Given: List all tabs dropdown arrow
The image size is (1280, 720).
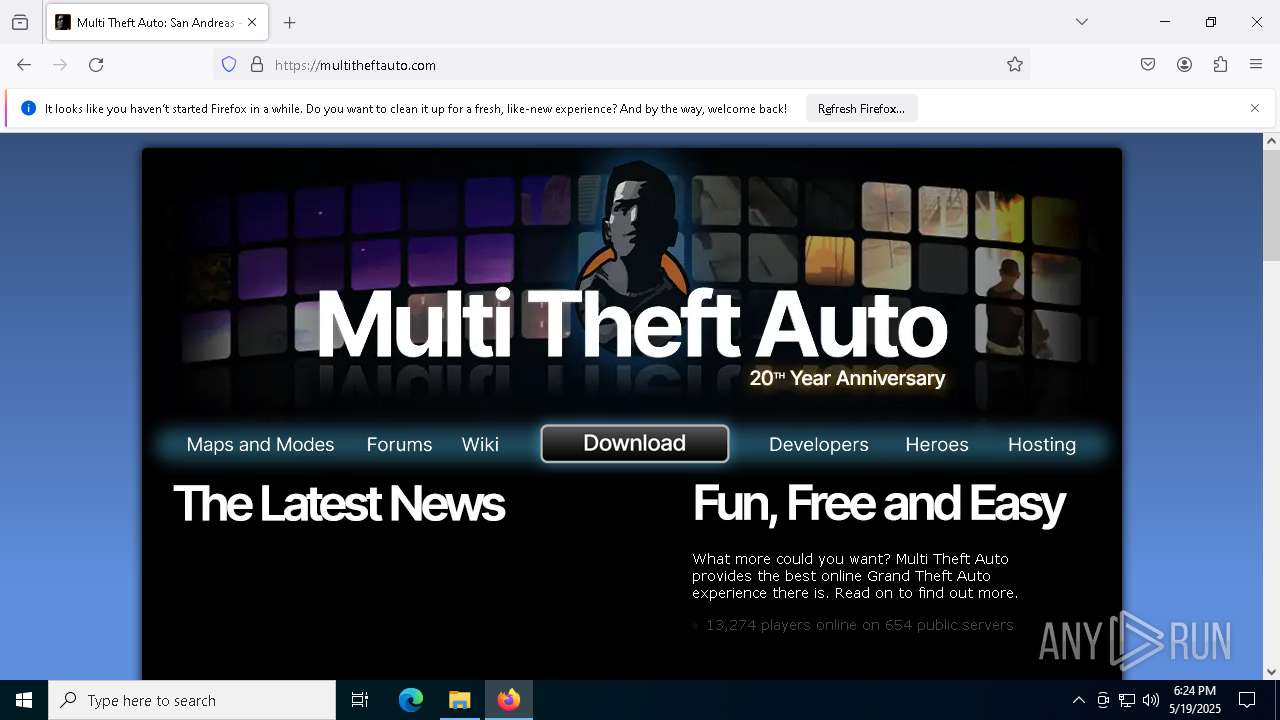Looking at the screenshot, I should coord(1082,22).
